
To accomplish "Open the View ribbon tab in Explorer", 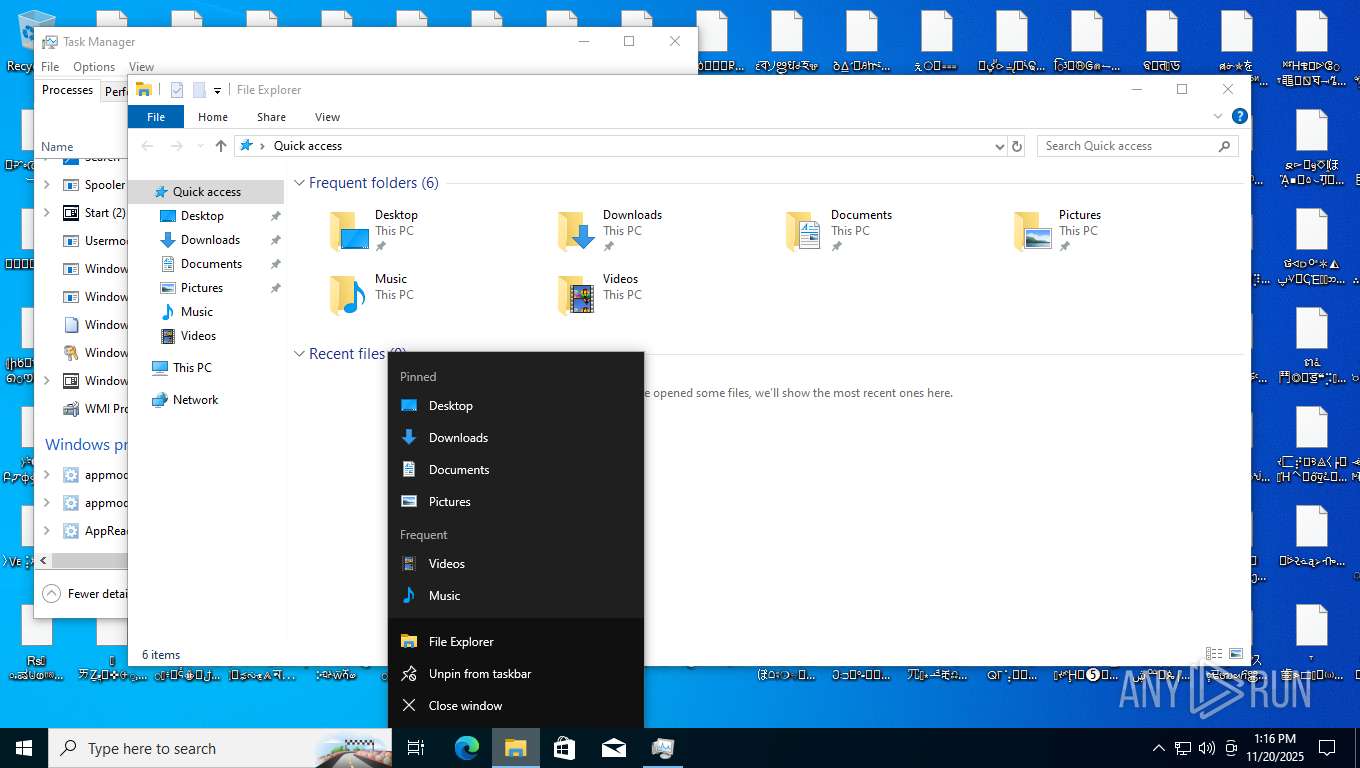I will click(327, 117).
